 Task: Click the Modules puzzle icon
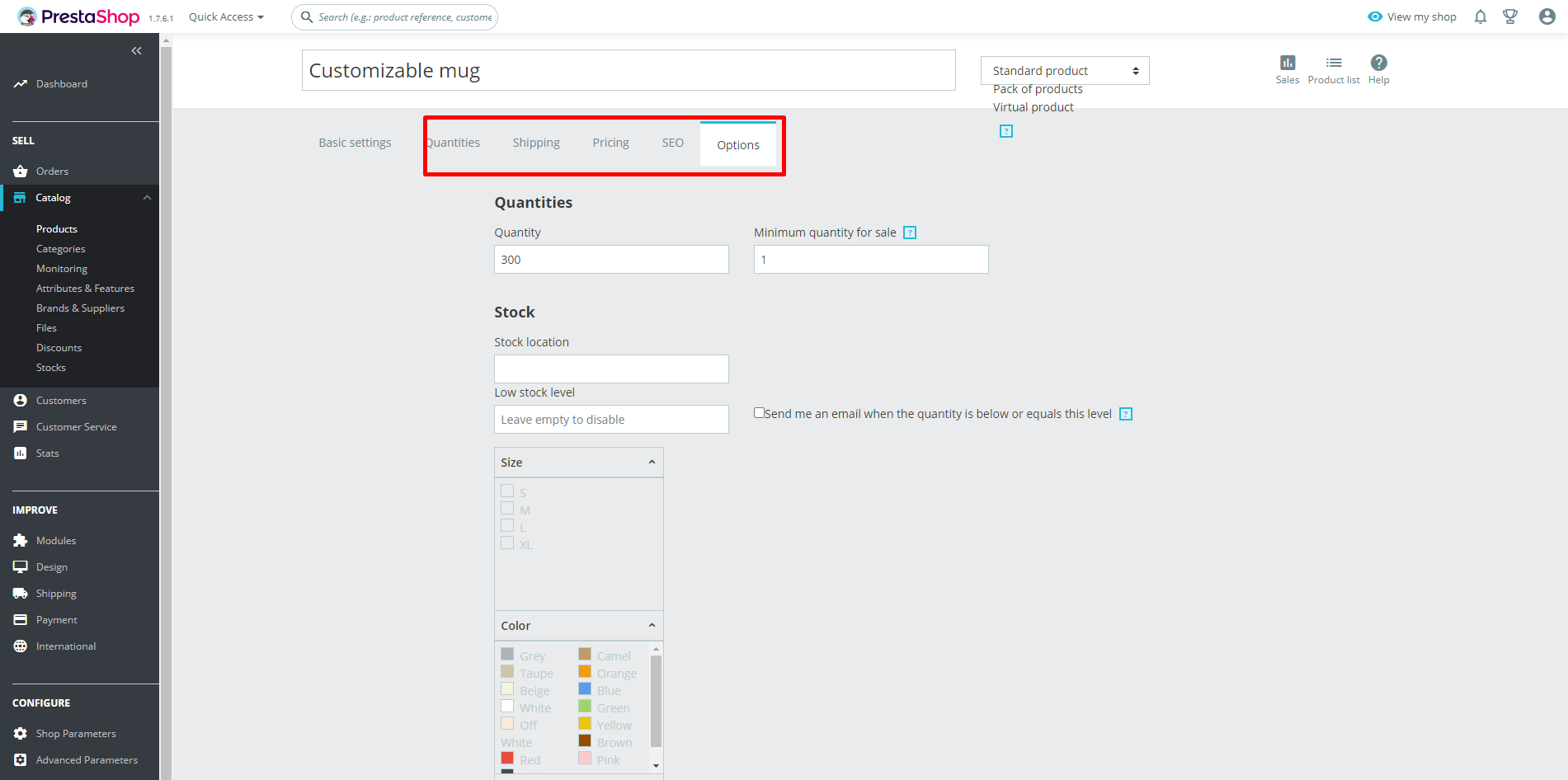[21, 541]
